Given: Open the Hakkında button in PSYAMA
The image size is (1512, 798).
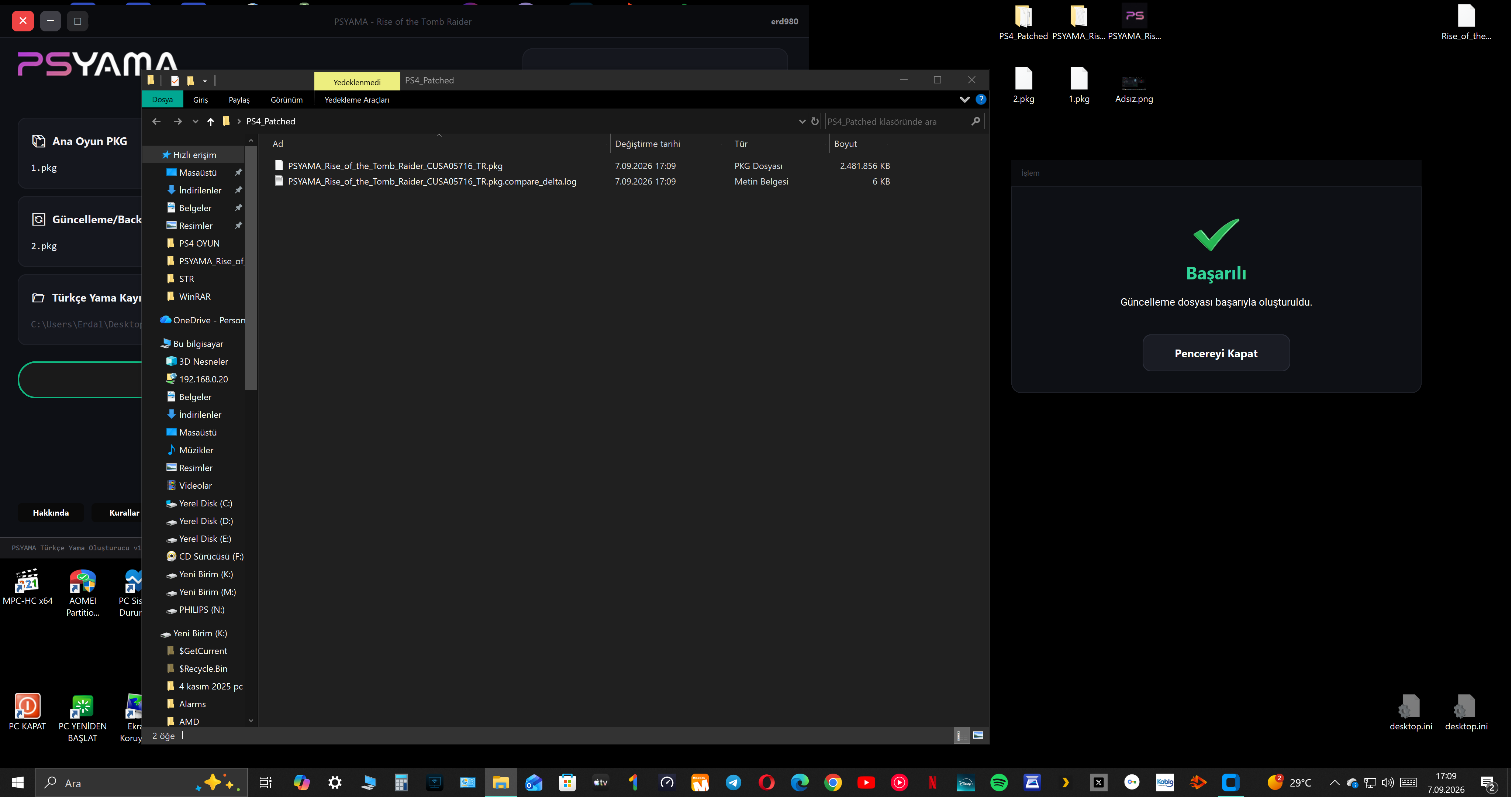Looking at the screenshot, I should (51, 513).
